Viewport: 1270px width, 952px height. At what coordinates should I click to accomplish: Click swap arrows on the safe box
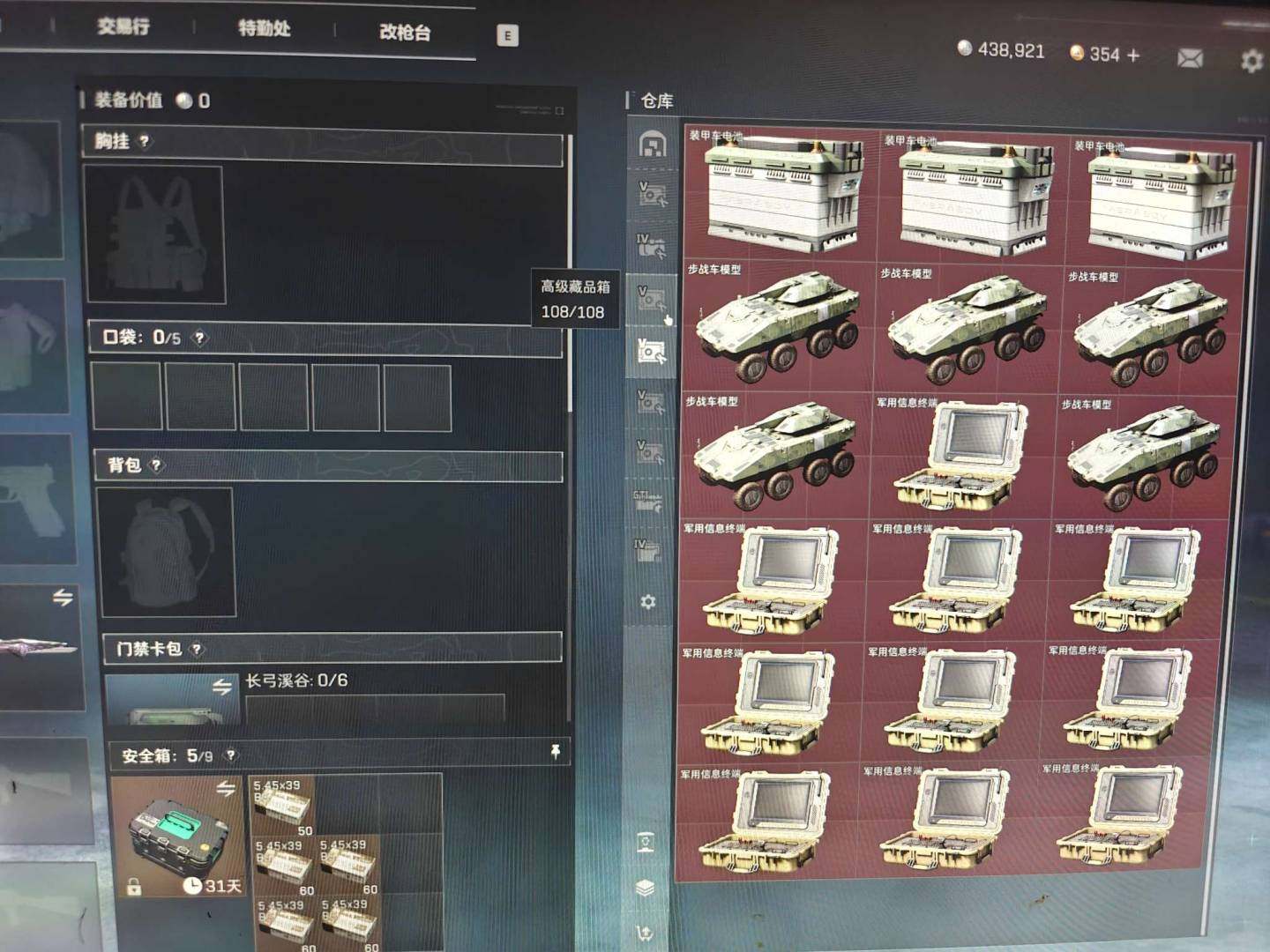pos(226,788)
